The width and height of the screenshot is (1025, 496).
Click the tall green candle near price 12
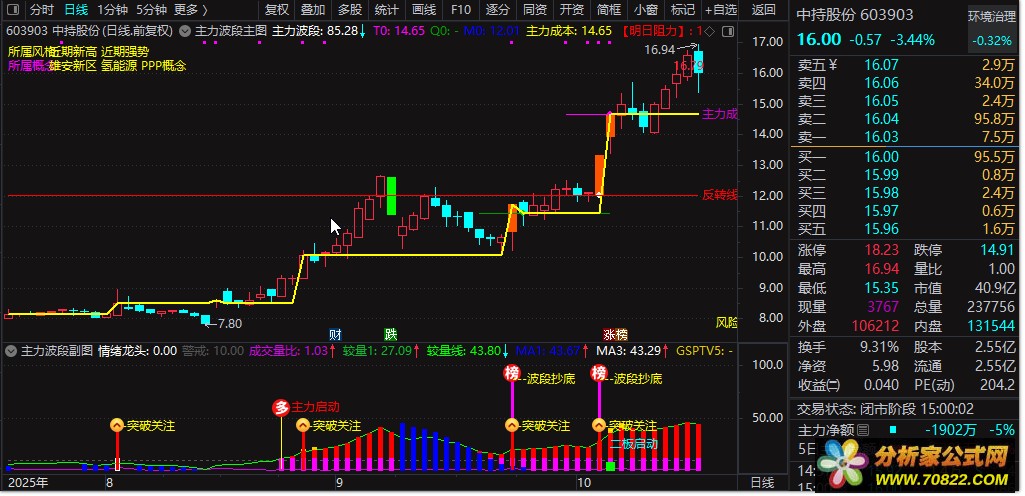(392, 195)
